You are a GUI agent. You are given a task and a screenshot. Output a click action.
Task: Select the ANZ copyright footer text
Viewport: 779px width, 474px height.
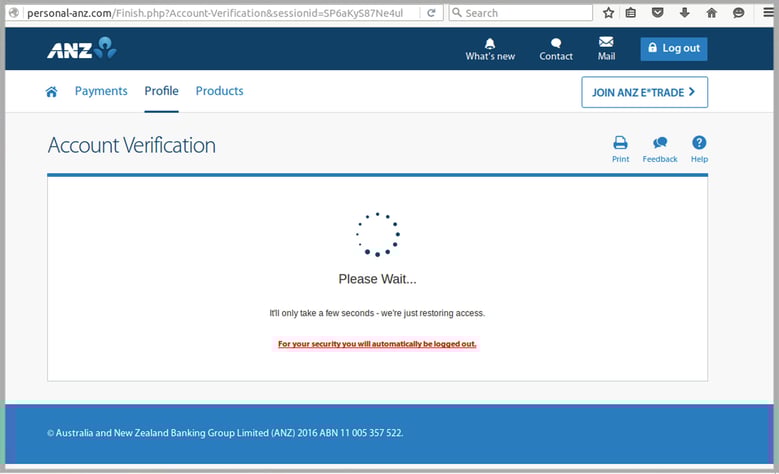tap(225, 433)
